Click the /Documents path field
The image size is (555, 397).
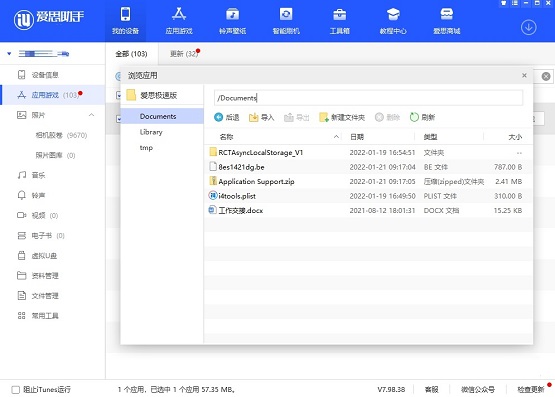pos(368,98)
